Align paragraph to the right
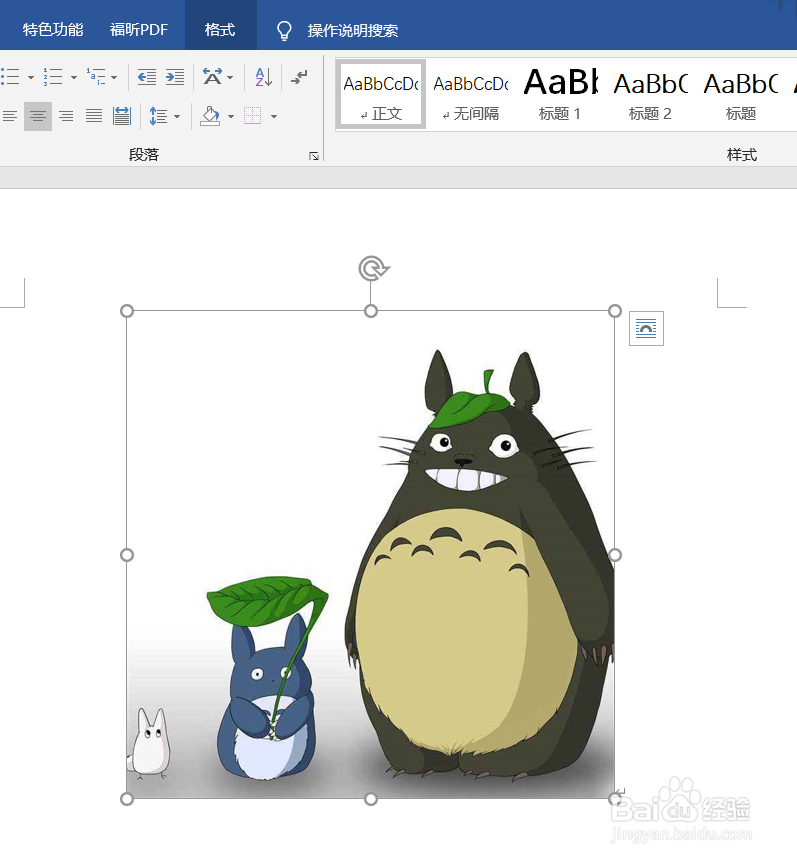Screen dimensions: 797x862 (66, 116)
